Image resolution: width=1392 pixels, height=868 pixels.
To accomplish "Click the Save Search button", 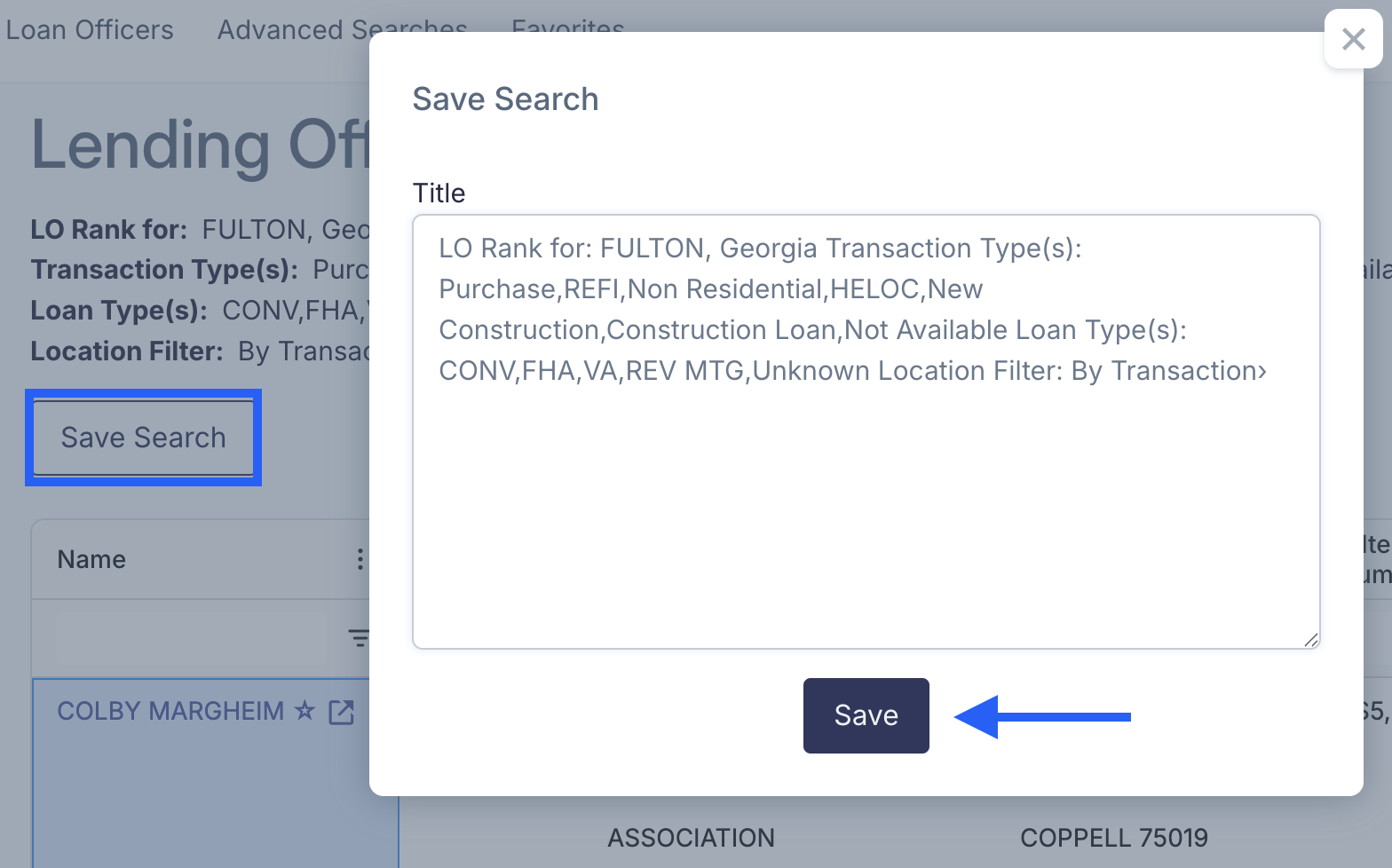I will (143, 438).
